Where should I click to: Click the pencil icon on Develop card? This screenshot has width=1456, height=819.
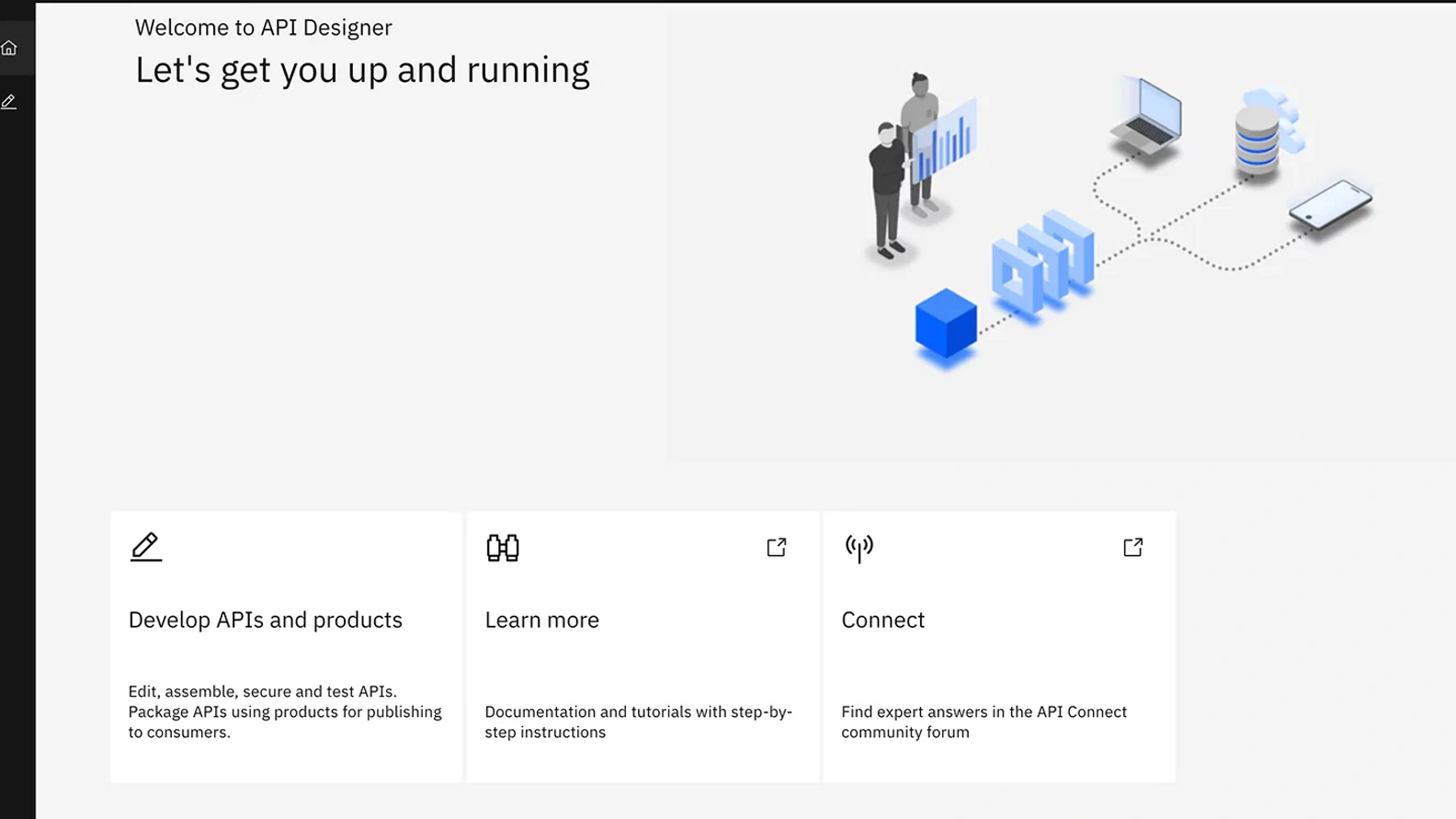(x=145, y=547)
